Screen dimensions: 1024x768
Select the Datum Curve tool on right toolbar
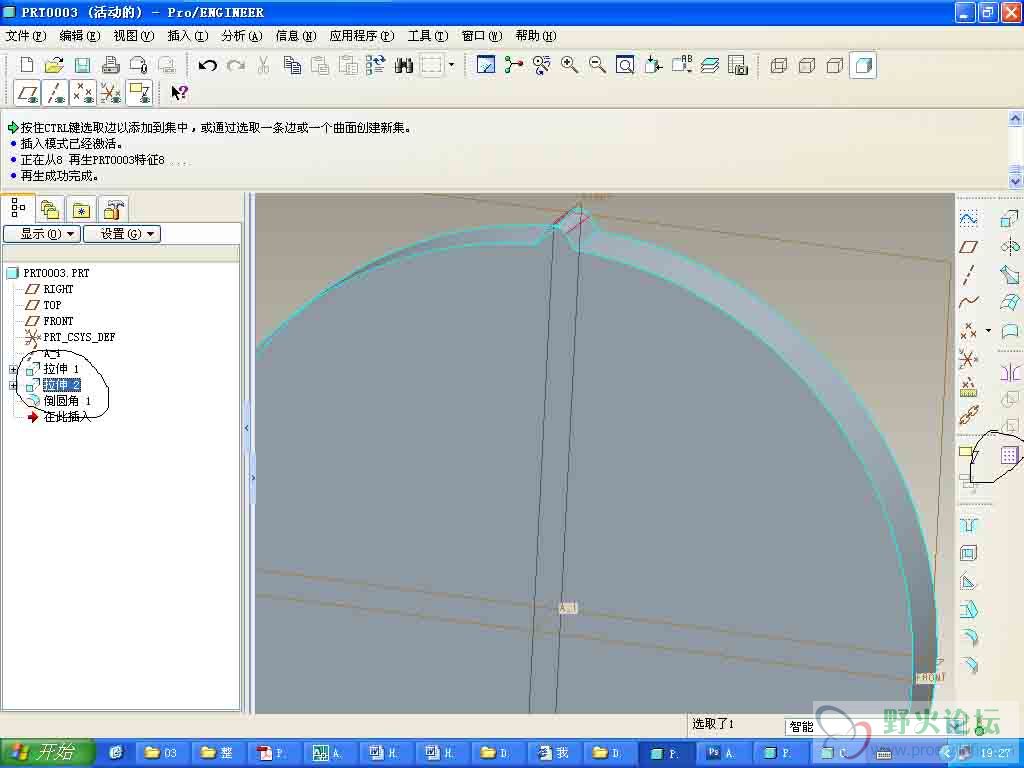coord(968,302)
